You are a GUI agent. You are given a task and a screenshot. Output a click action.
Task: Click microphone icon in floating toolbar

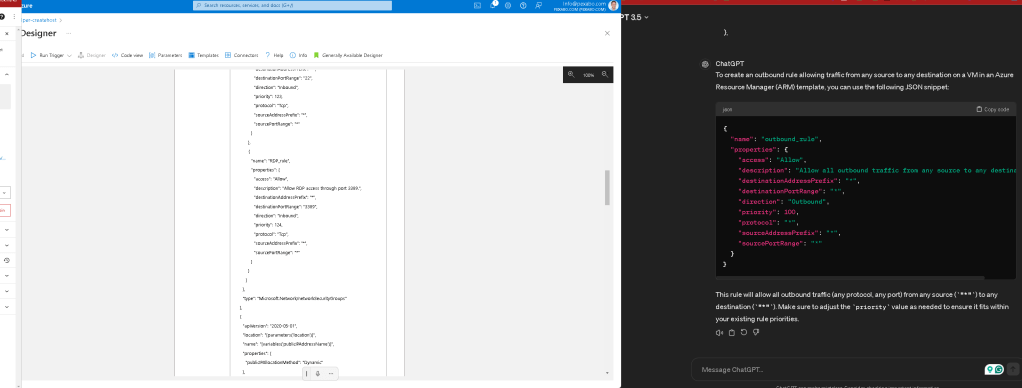click(318, 374)
